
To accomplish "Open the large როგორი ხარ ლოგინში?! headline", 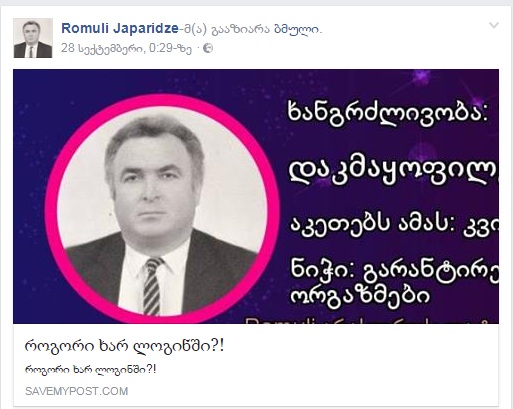I will (124, 346).
